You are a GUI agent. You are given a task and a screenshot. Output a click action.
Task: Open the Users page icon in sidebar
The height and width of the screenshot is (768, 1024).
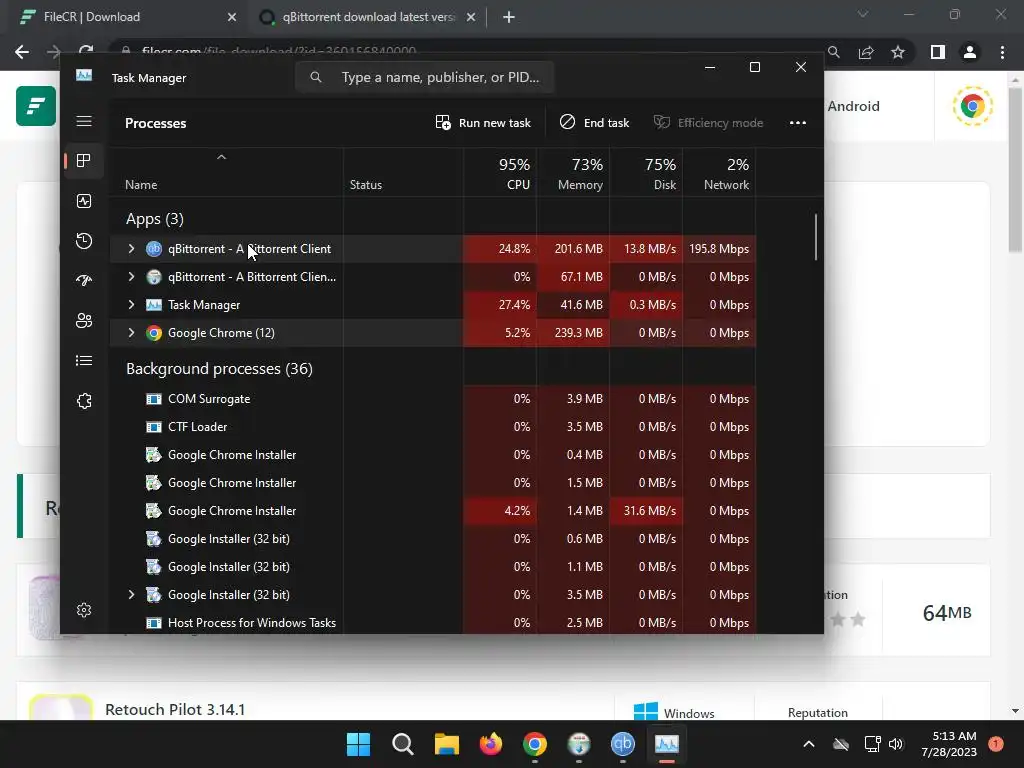point(84,321)
